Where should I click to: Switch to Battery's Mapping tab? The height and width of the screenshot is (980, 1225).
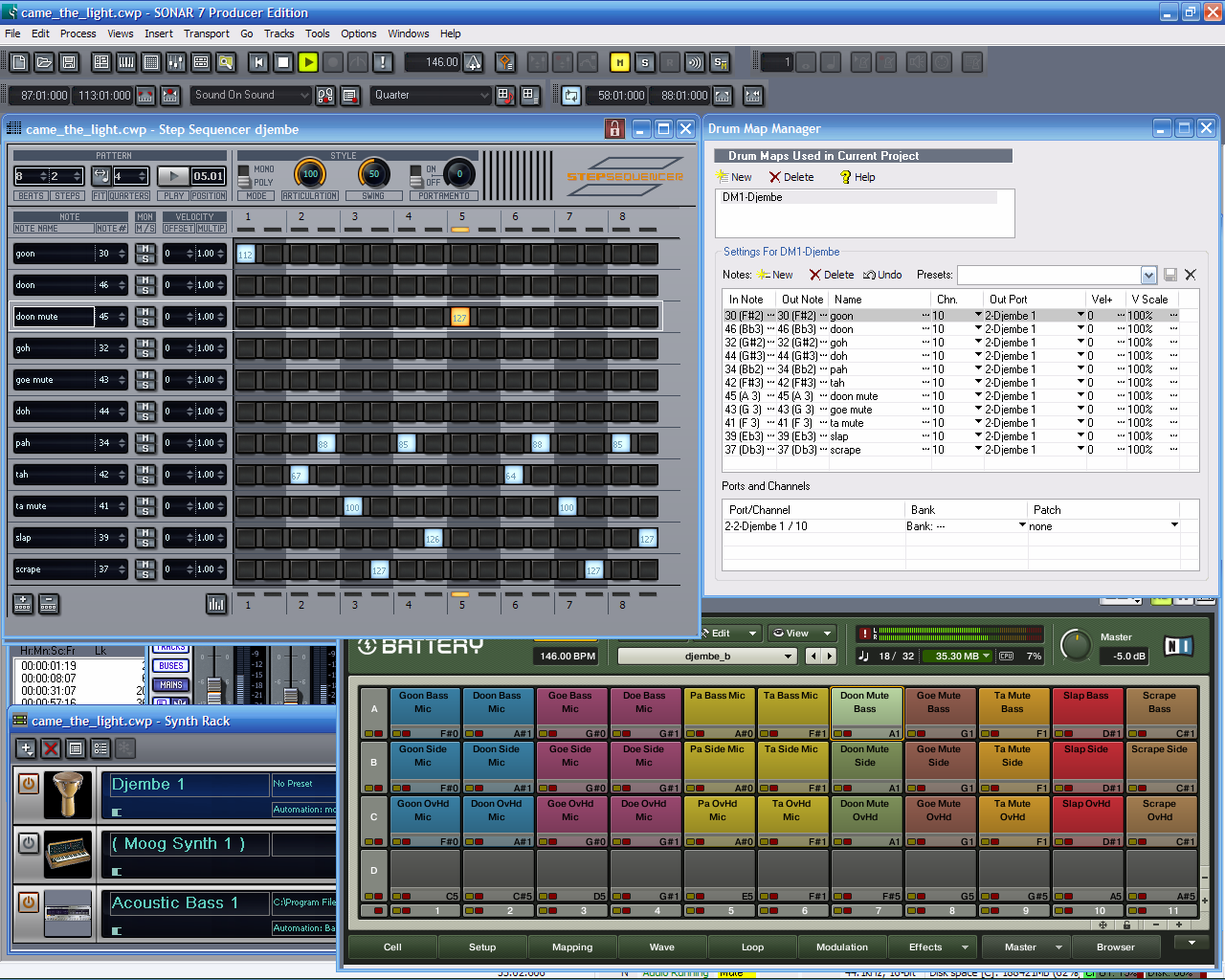tap(572, 947)
